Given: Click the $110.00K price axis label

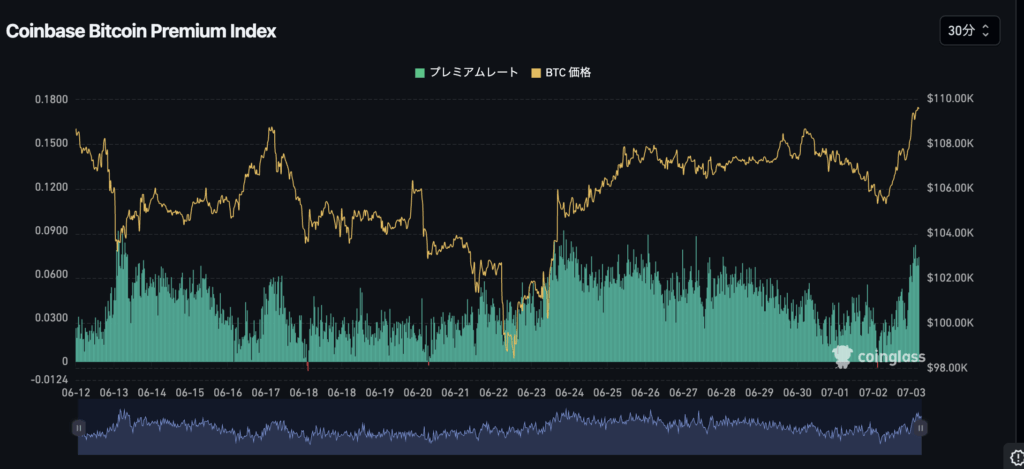Looking at the screenshot, I should 950,99.
